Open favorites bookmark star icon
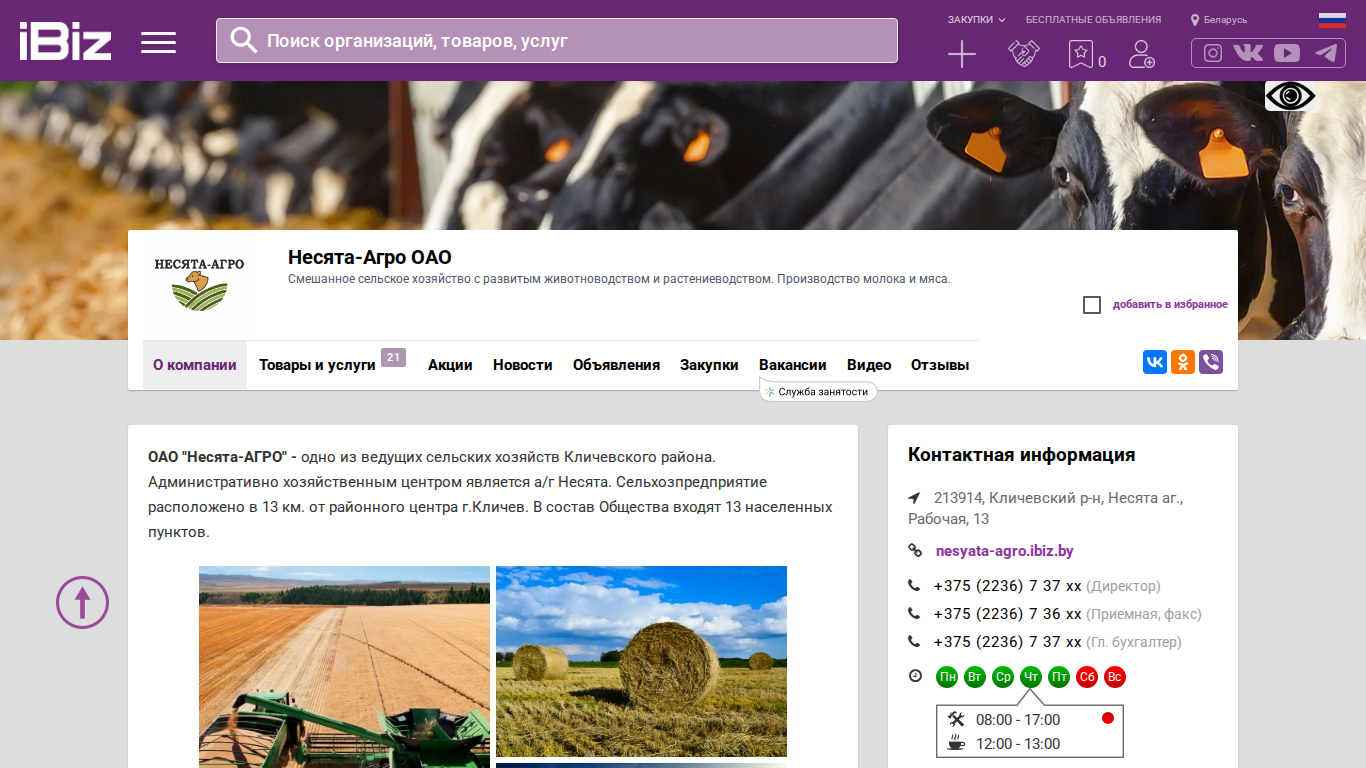 (x=1080, y=54)
